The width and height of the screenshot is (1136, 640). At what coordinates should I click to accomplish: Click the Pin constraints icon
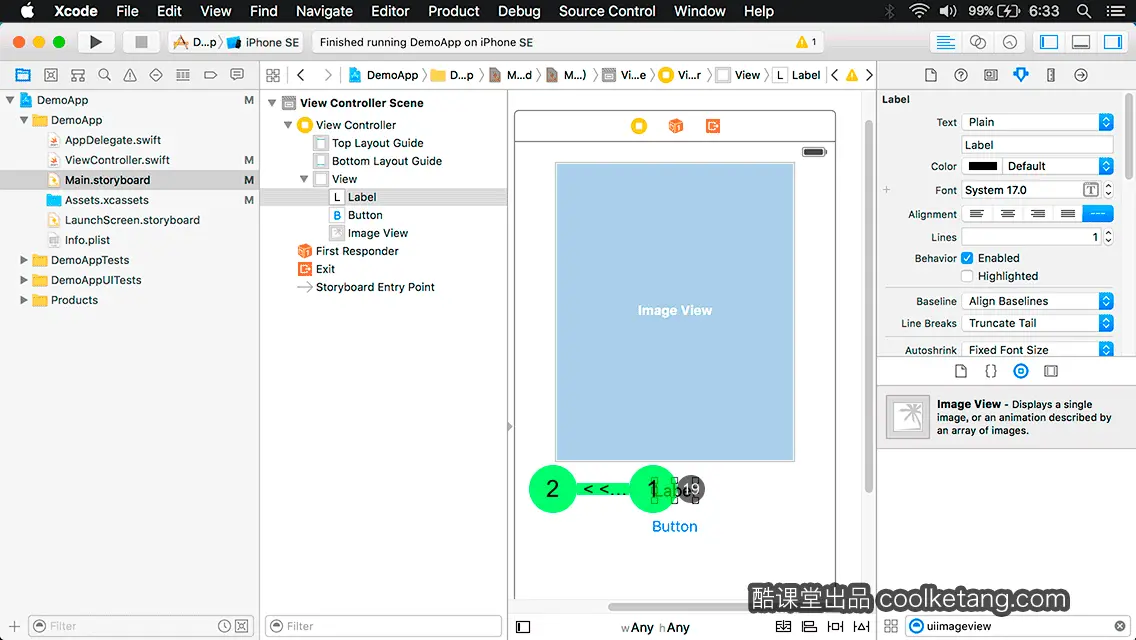(835, 626)
